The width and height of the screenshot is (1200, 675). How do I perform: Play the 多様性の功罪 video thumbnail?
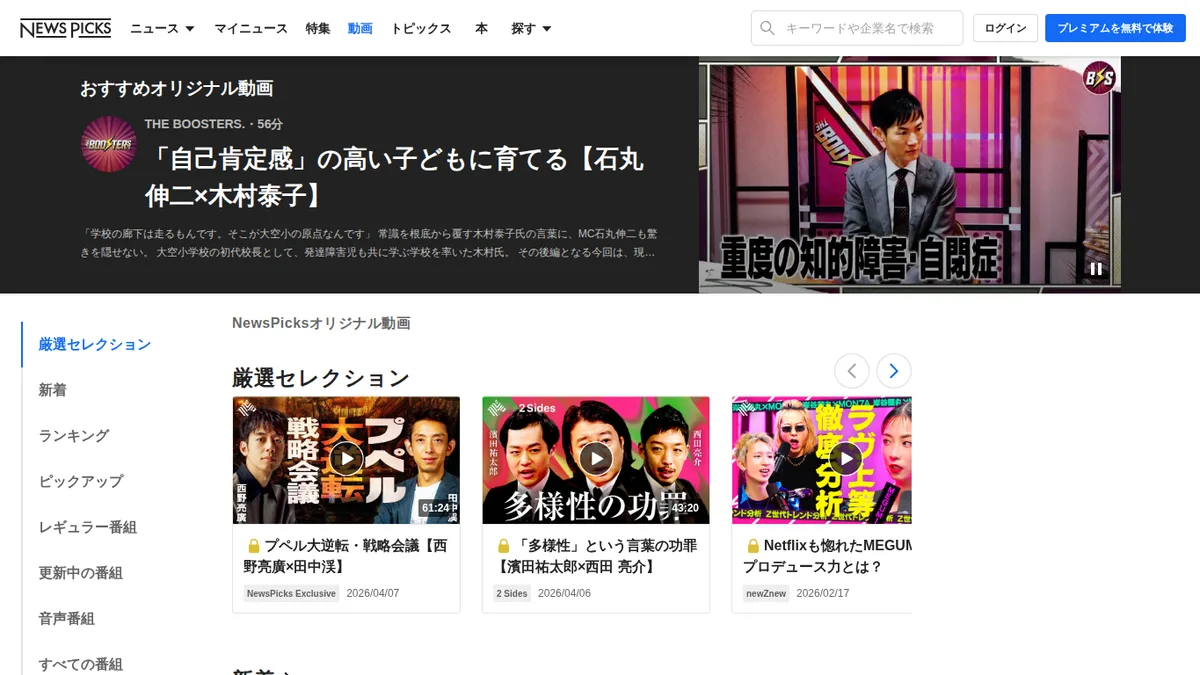click(x=596, y=460)
